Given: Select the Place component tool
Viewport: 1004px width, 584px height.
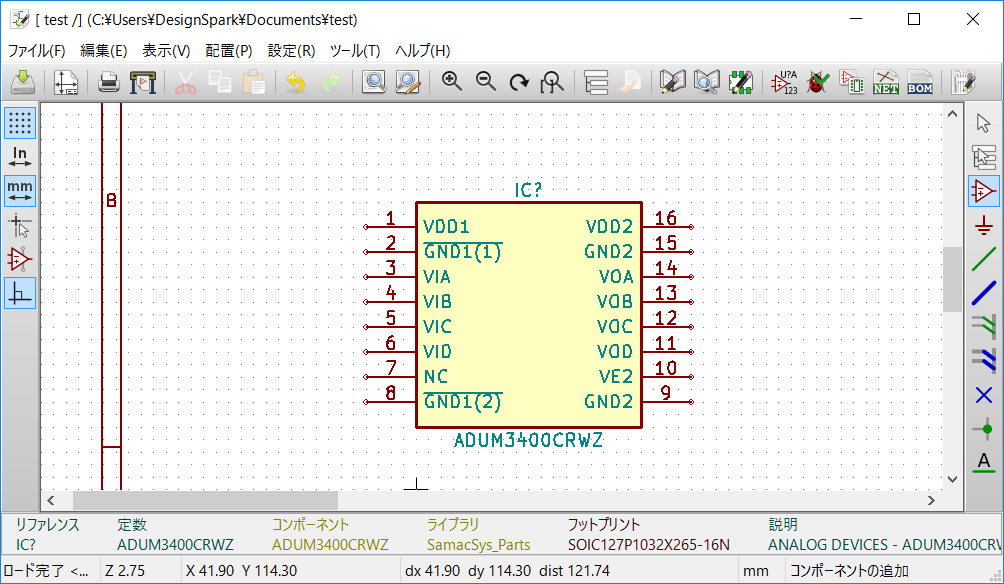Looking at the screenshot, I should coord(984,191).
